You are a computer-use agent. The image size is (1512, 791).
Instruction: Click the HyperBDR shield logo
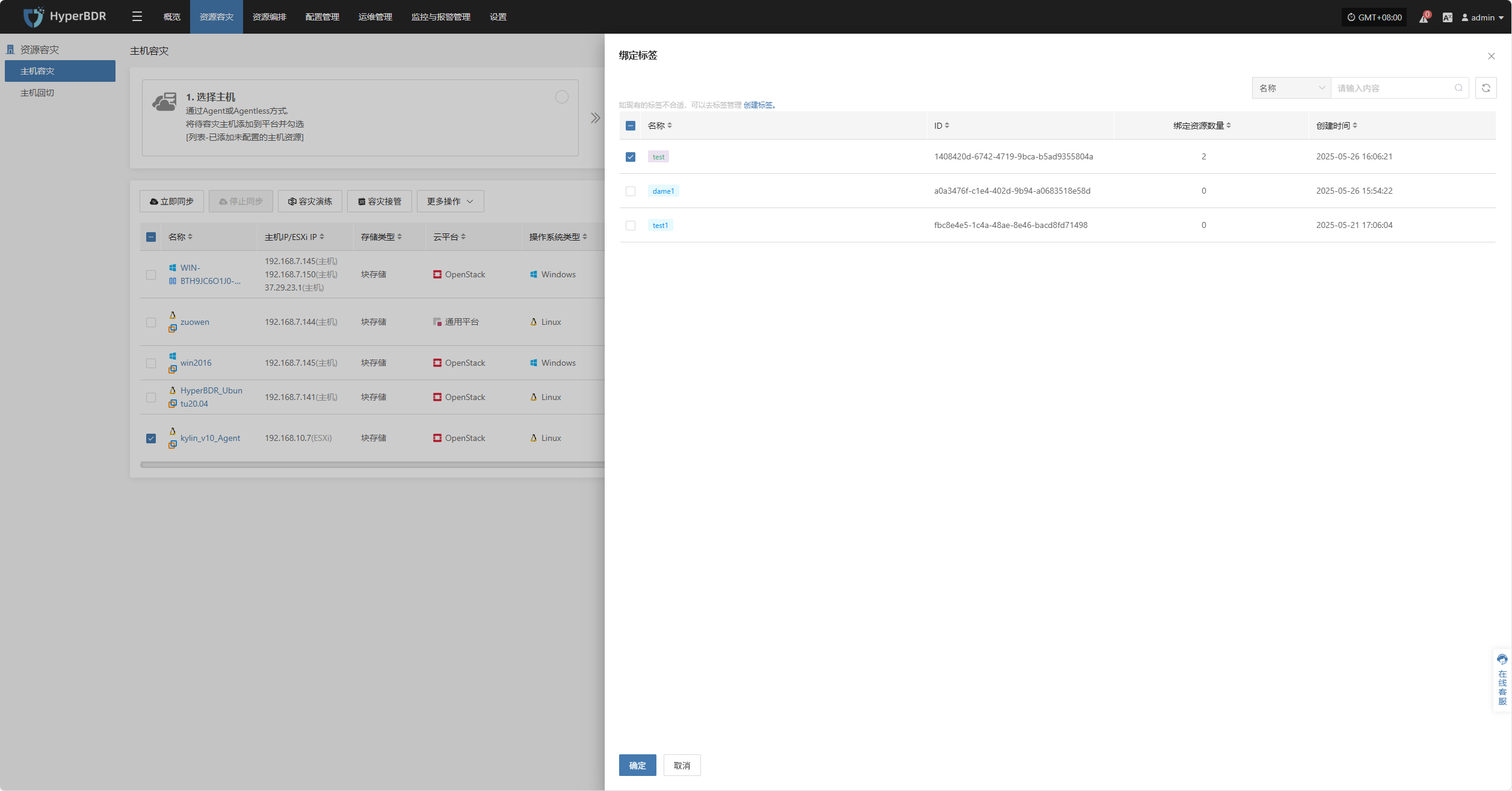pyautogui.click(x=33, y=17)
